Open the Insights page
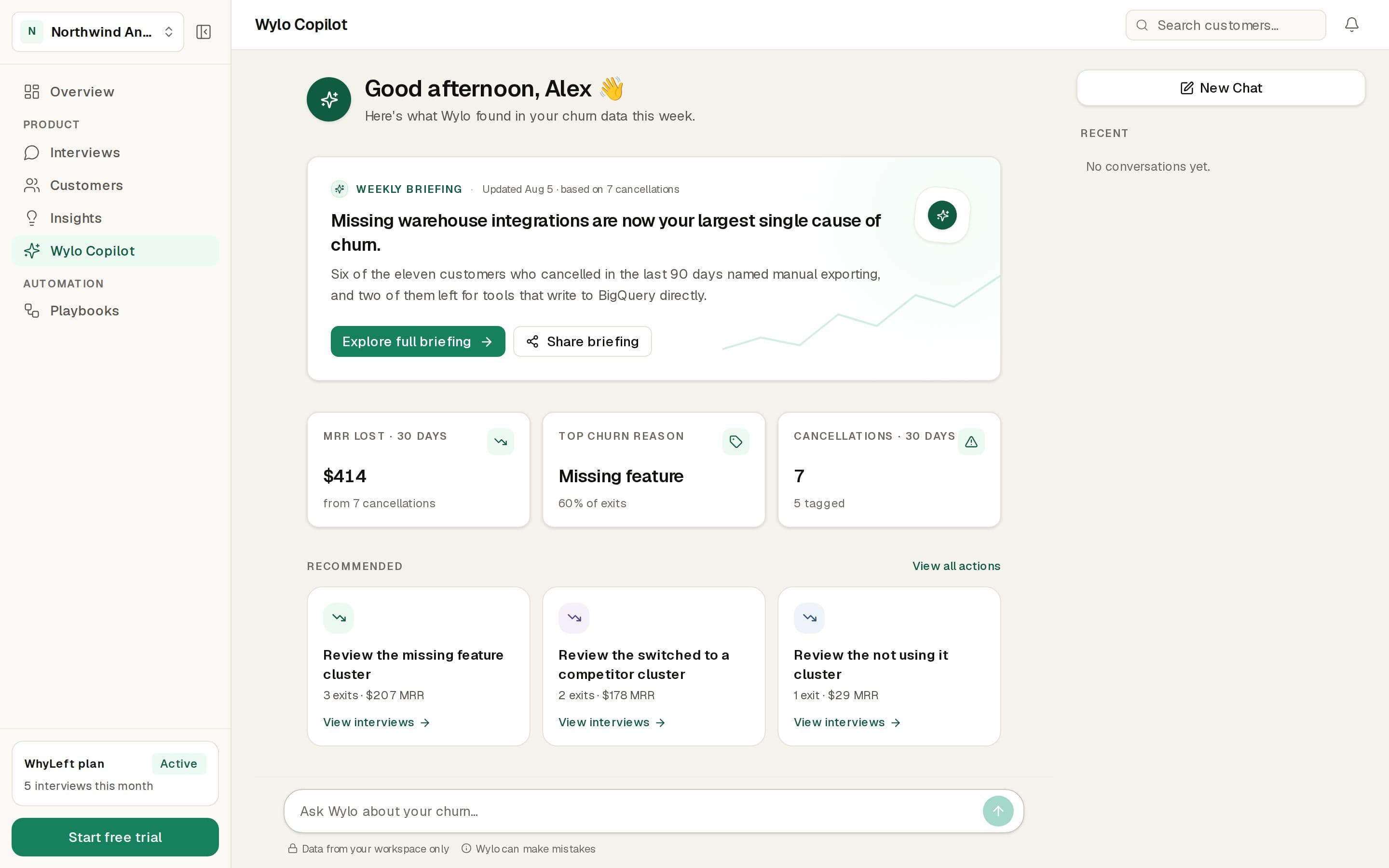The width and height of the screenshot is (1389, 868). point(115,218)
